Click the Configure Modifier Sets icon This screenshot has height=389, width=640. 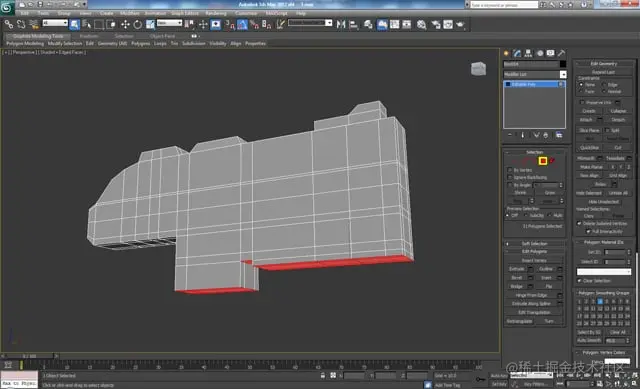pyautogui.click(x=559, y=135)
